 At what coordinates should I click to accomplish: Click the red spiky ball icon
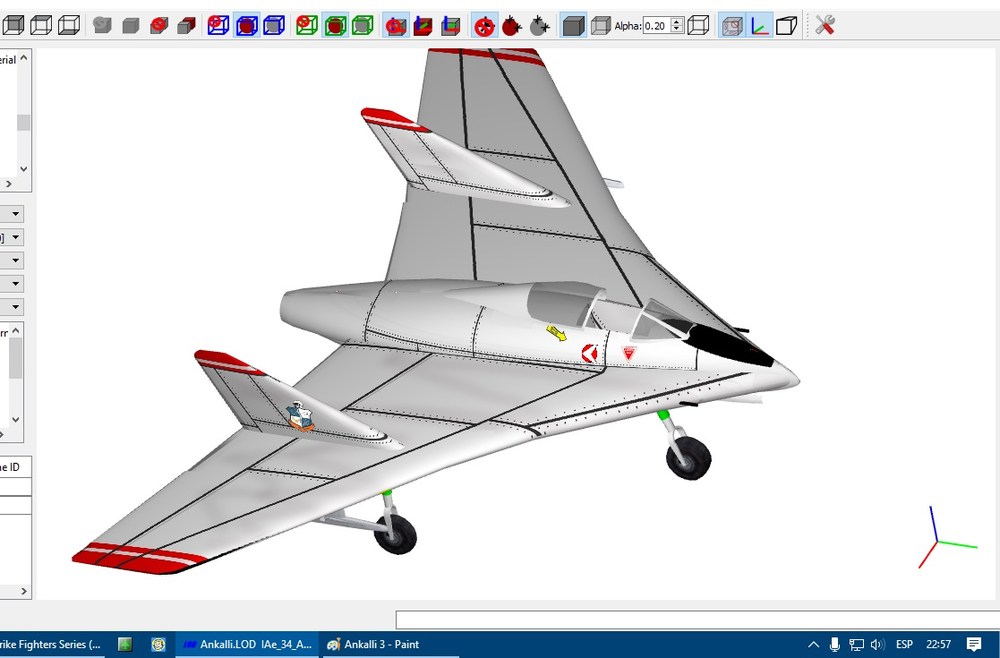tap(511, 26)
